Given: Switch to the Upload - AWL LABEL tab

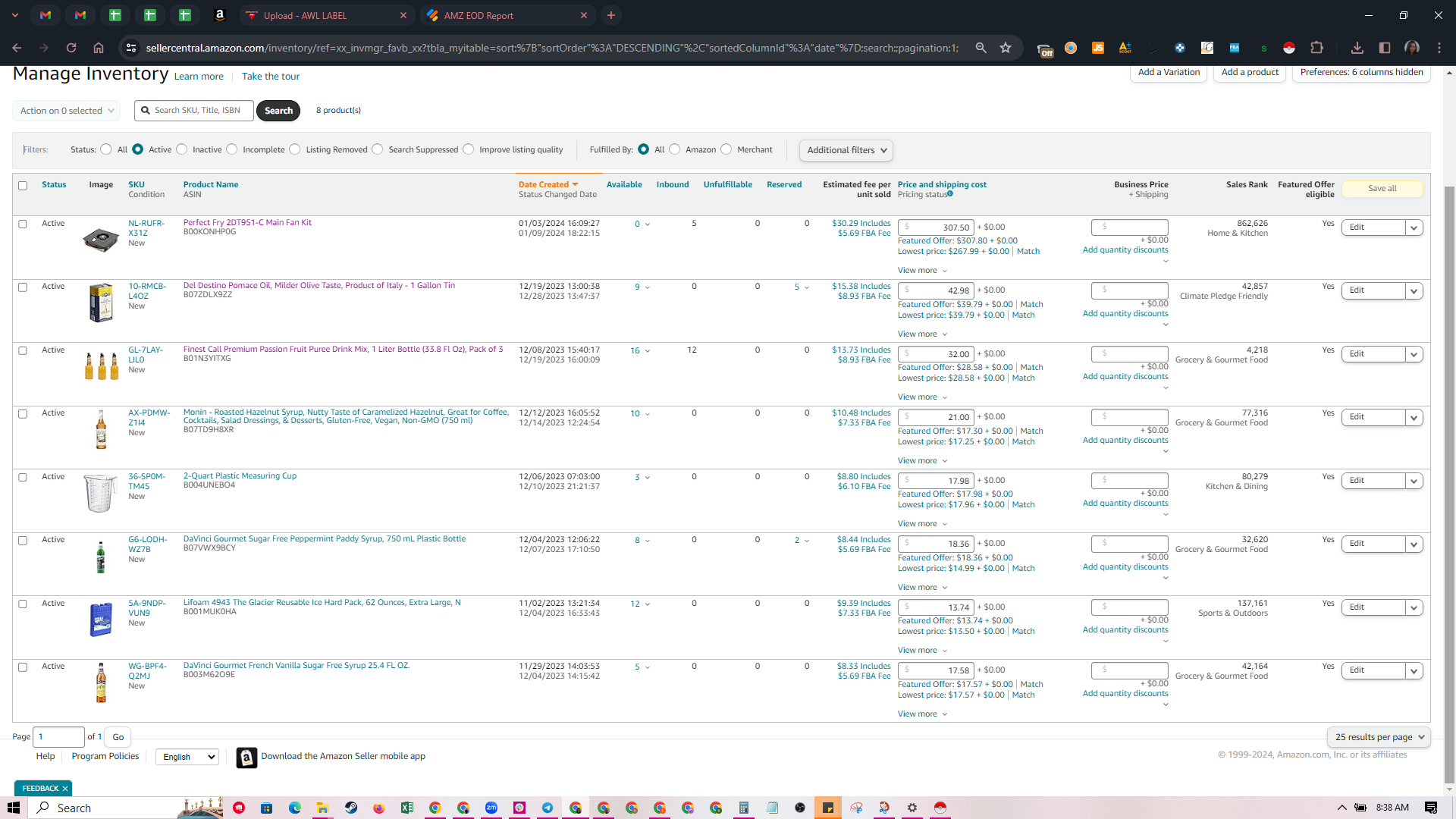Looking at the screenshot, I should click(327, 15).
